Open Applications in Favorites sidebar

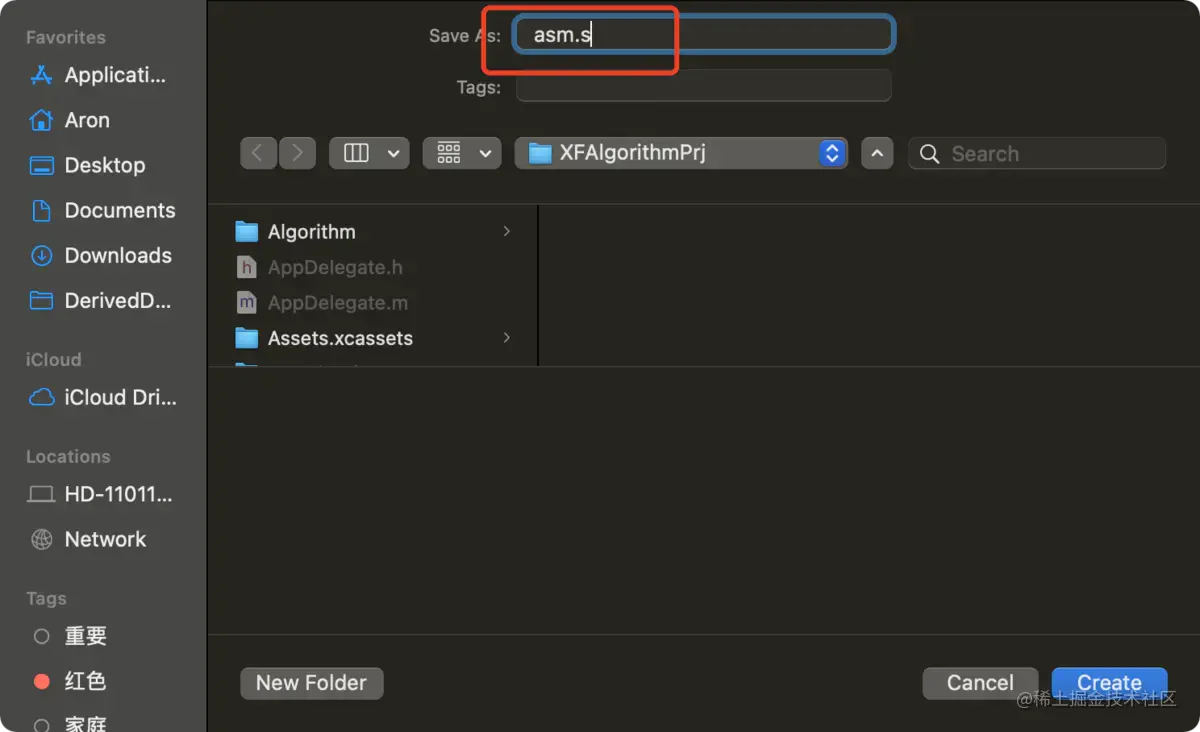(98, 75)
